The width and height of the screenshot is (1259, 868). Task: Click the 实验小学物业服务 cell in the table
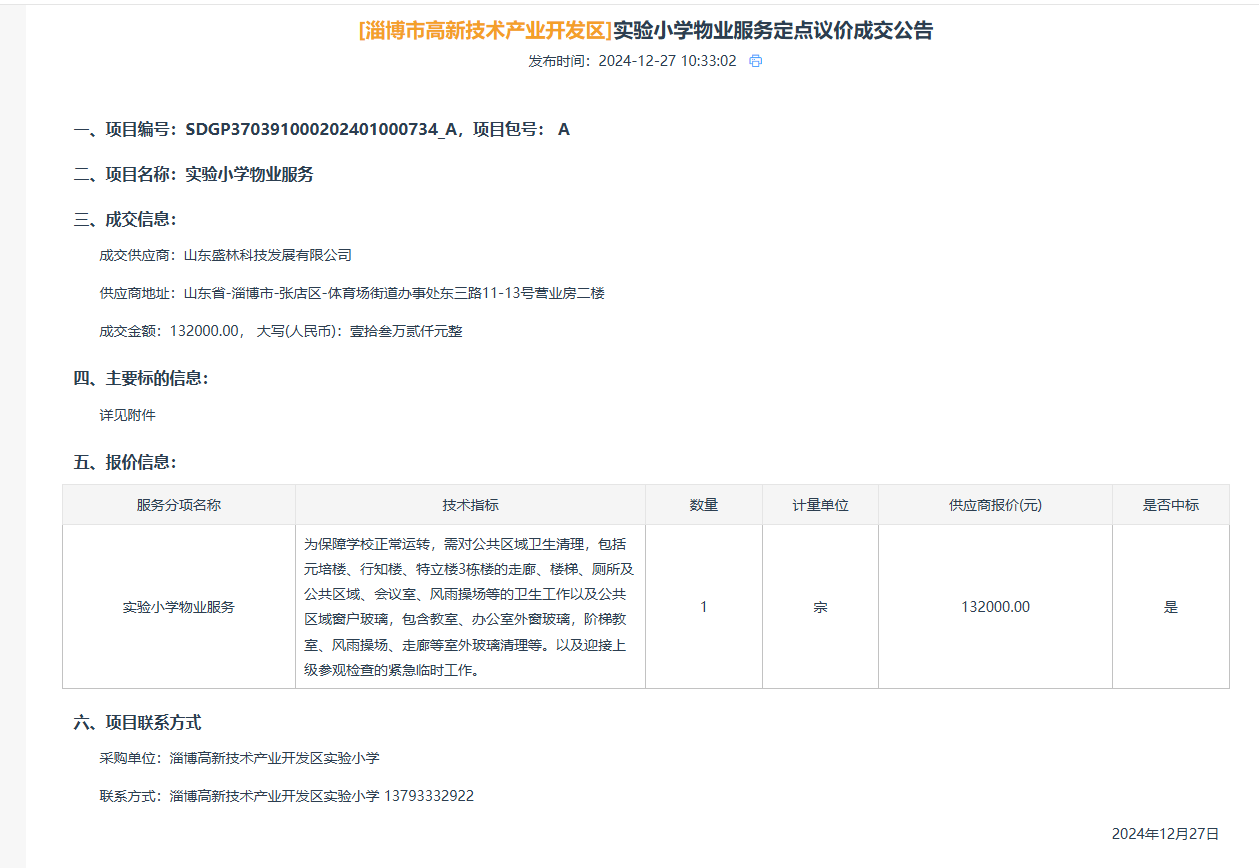tap(179, 607)
